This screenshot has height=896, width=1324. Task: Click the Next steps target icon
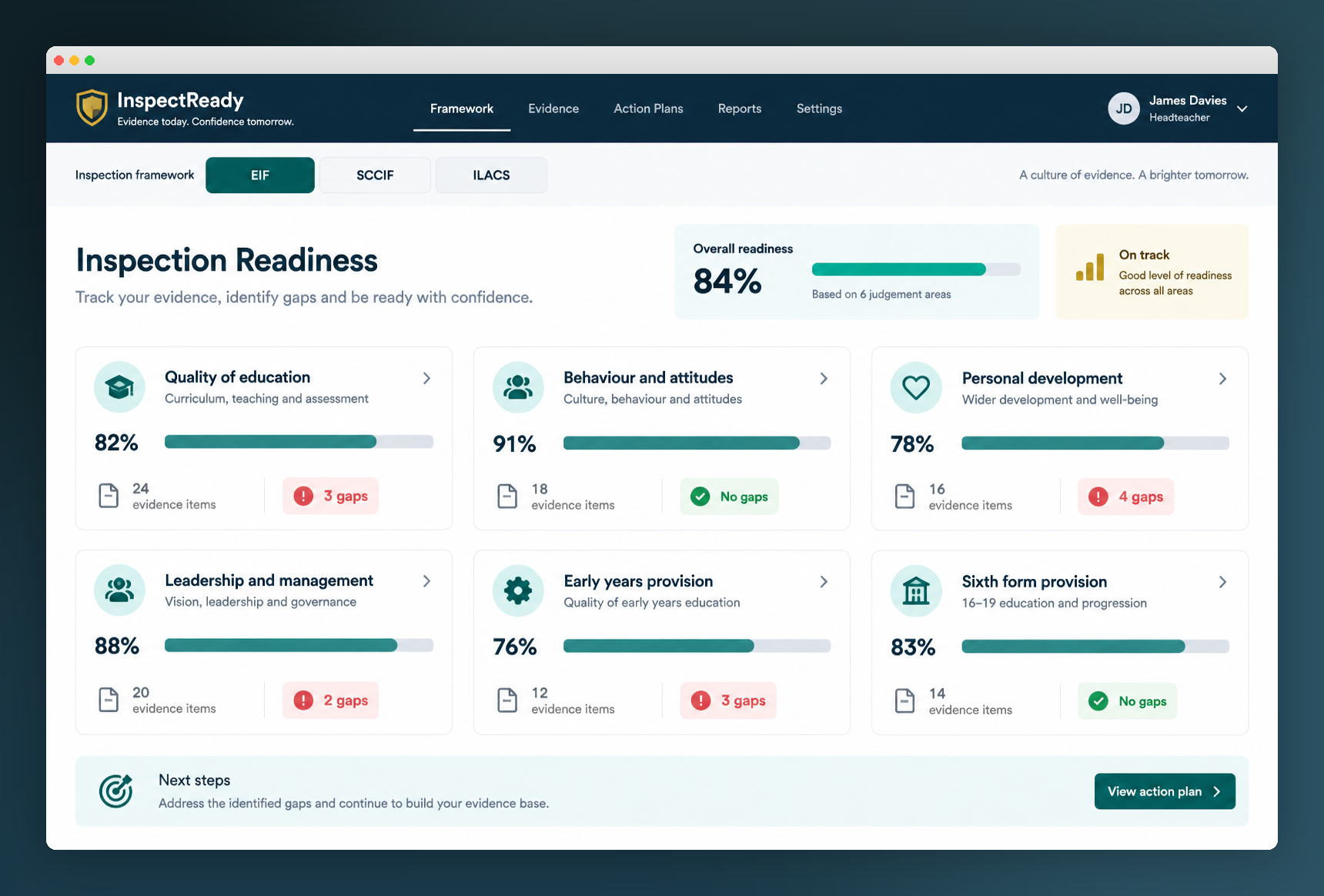pyautogui.click(x=116, y=791)
